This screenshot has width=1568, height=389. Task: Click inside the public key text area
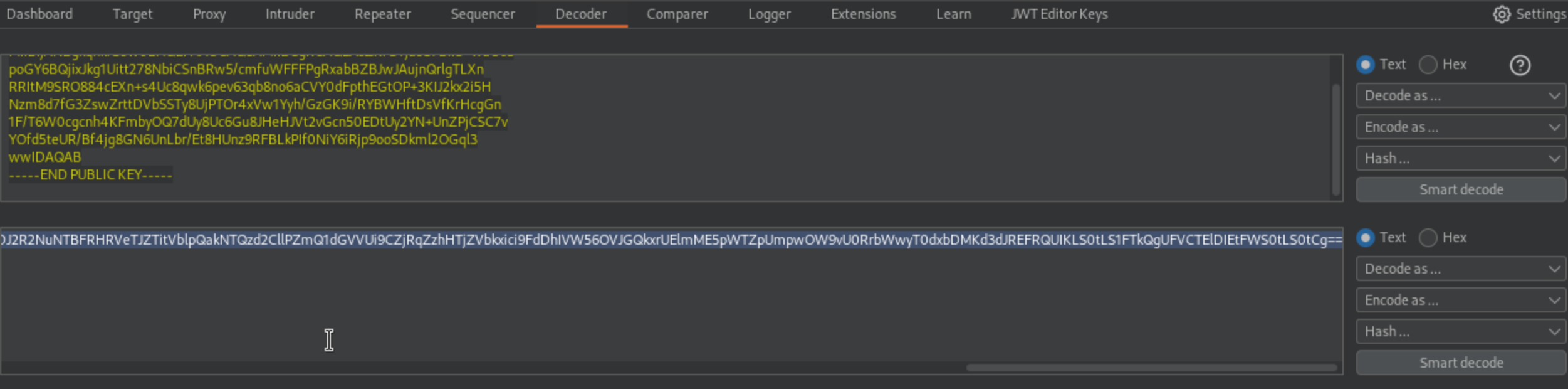coord(752,125)
